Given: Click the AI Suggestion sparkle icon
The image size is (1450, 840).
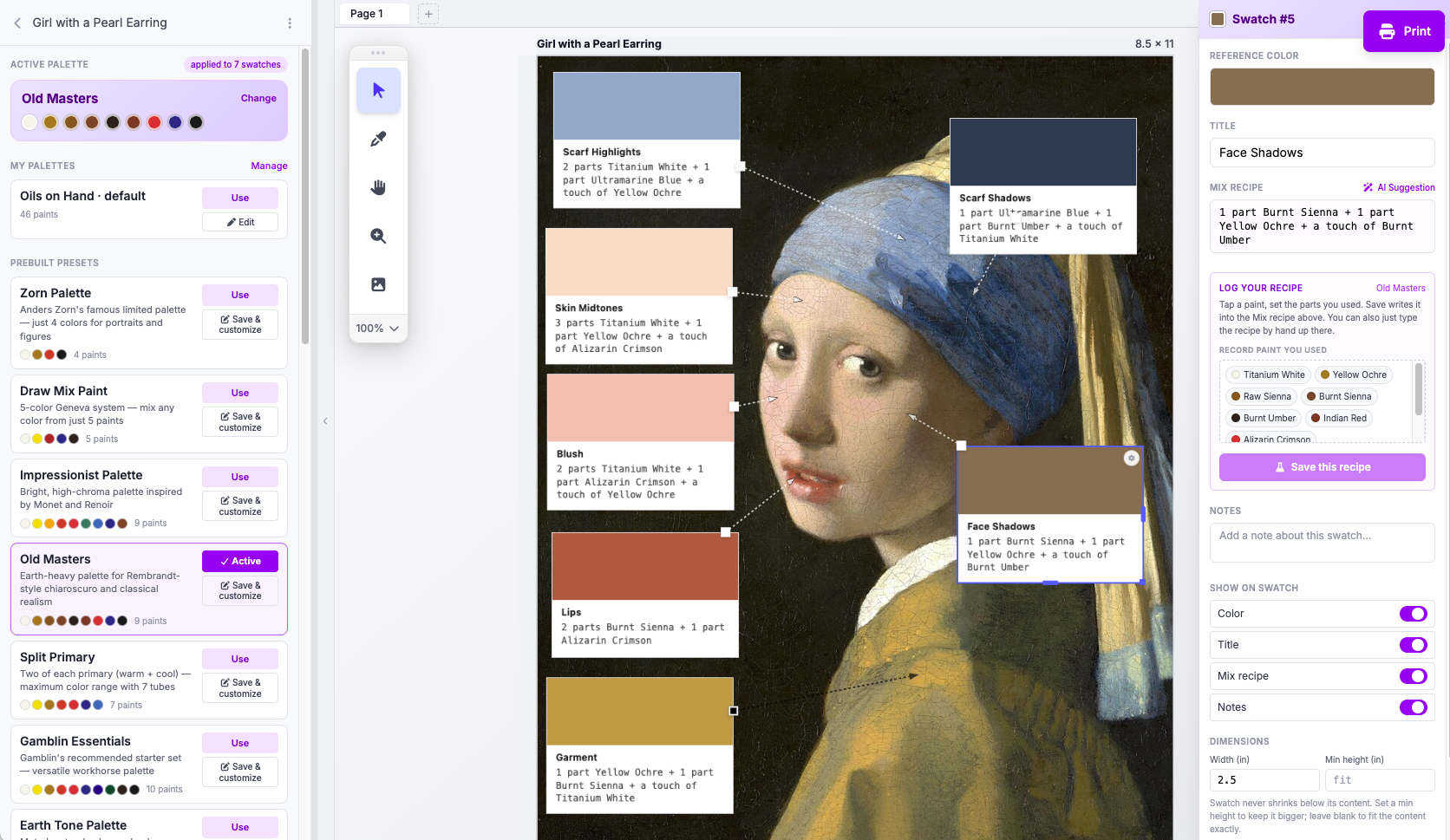Looking at the screenshot, I should click(1368, 187).
